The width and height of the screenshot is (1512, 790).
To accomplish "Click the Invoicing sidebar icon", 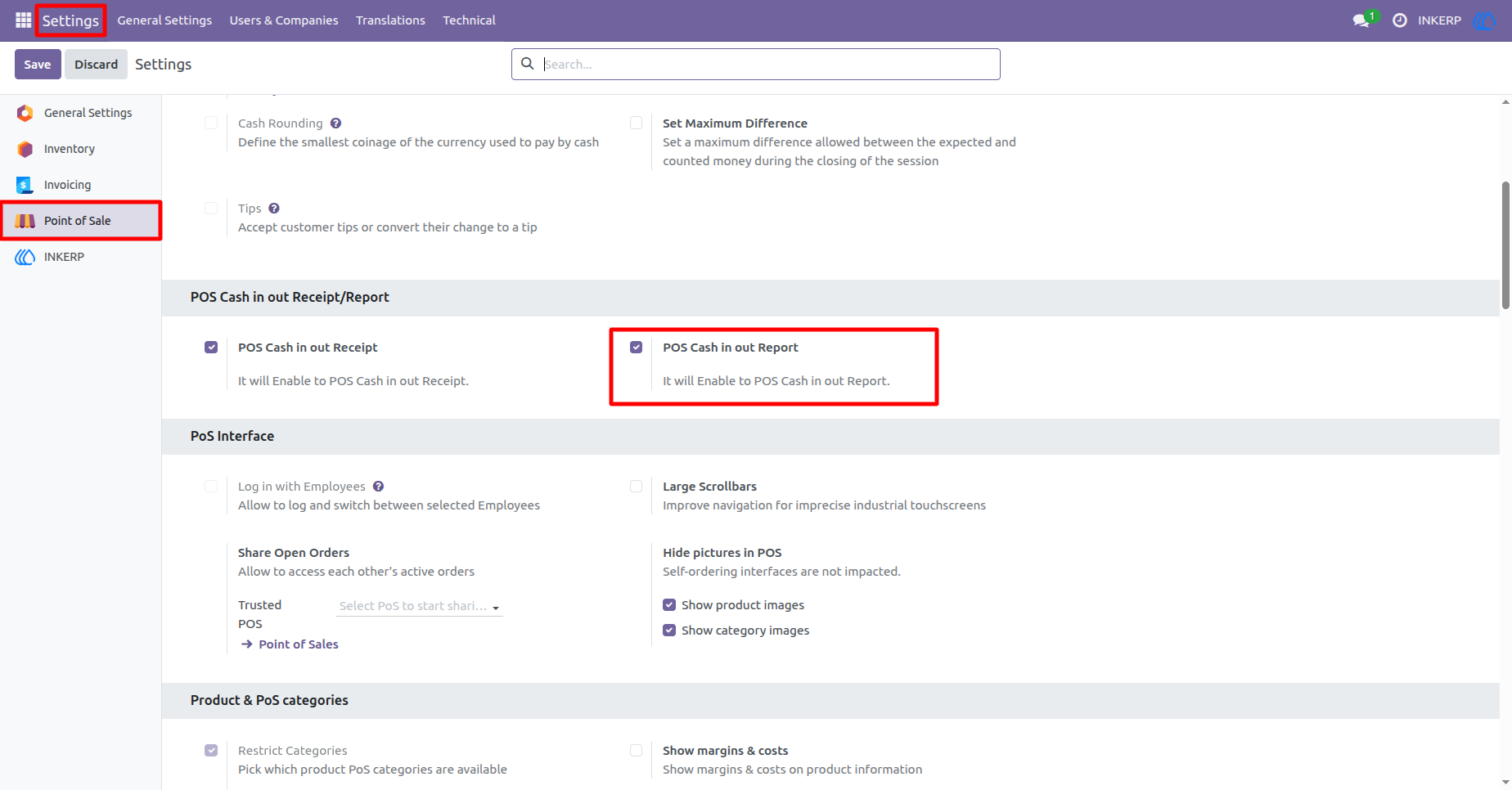I will pyautogui.click(x=25, y=185).
